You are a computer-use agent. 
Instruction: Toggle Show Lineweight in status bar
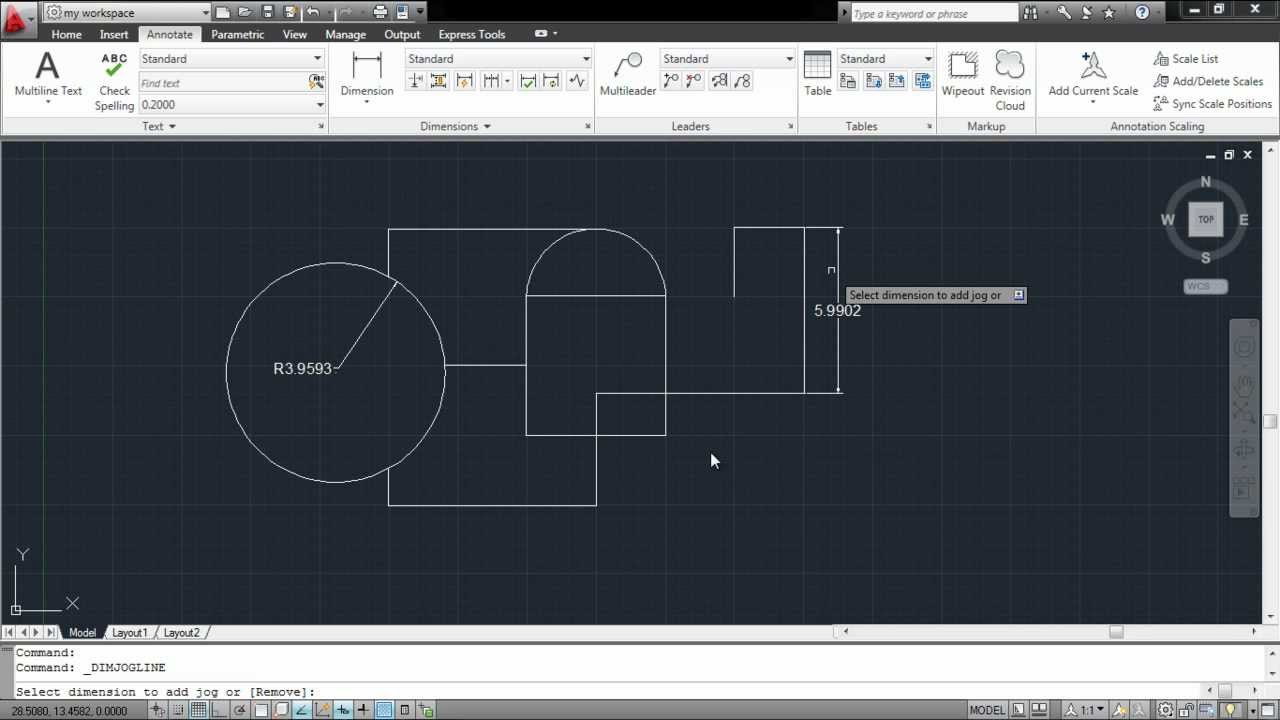[363, 710]
